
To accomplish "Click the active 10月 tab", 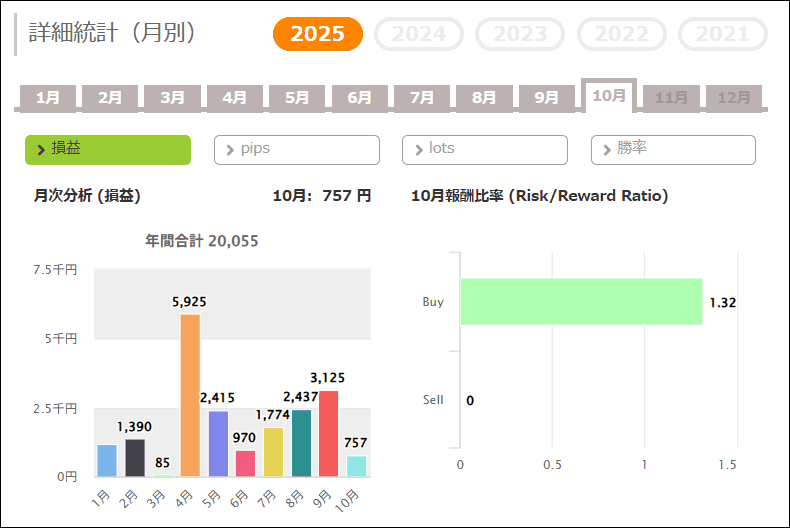I will tap(609, 96).
